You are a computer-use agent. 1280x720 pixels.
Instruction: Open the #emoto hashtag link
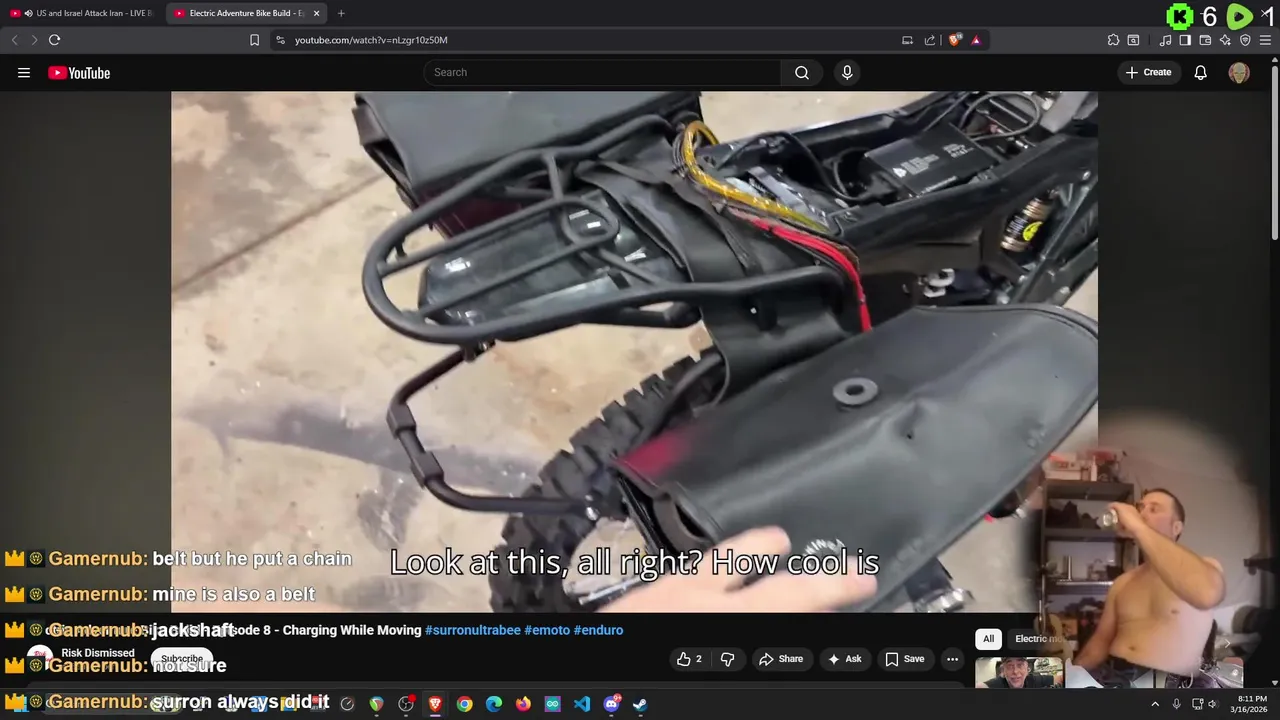coord(546,630)
